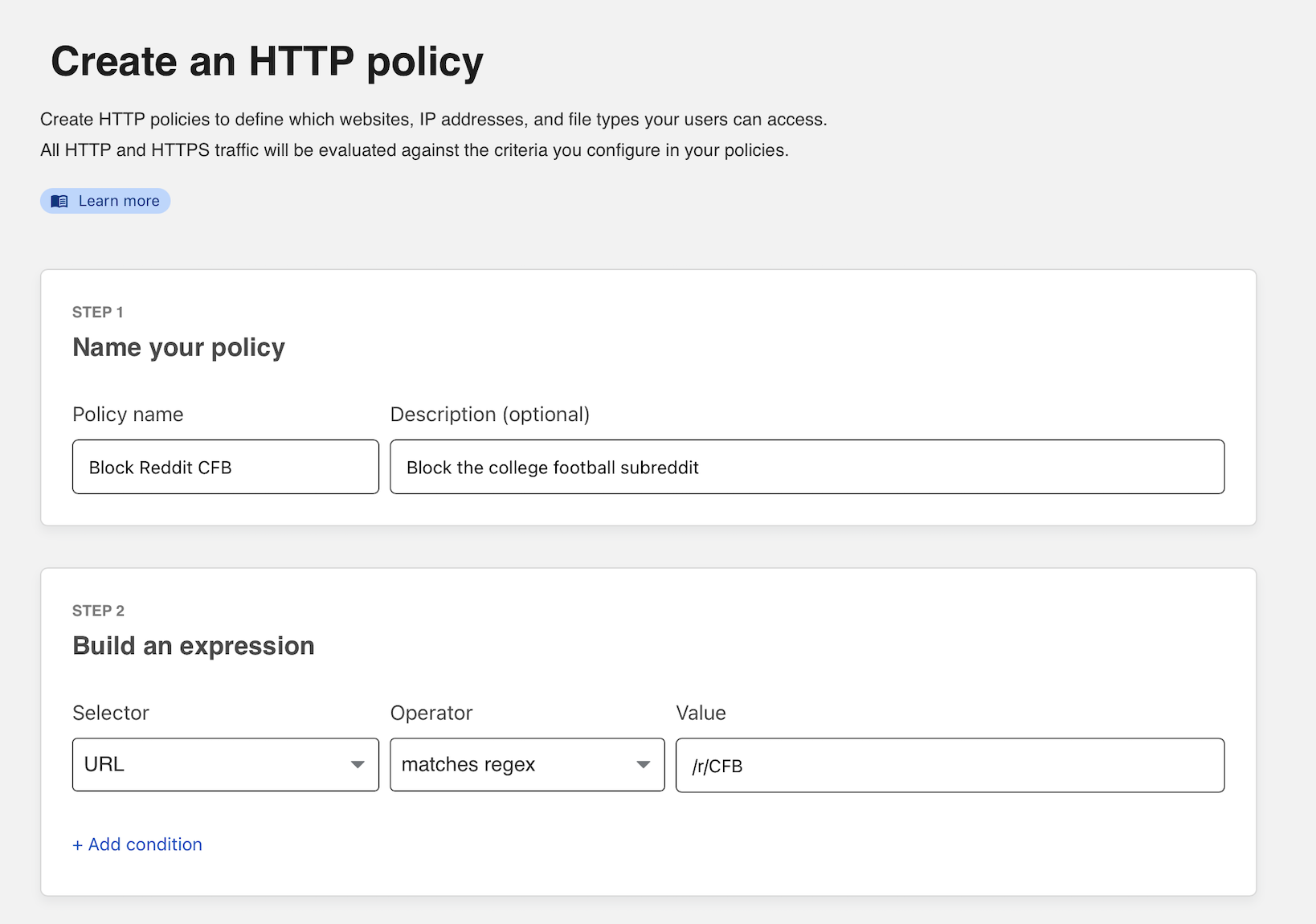This screenshot has width=1316, height=924.
Task: Click the STEP 2 label
Action: [97, 610]
